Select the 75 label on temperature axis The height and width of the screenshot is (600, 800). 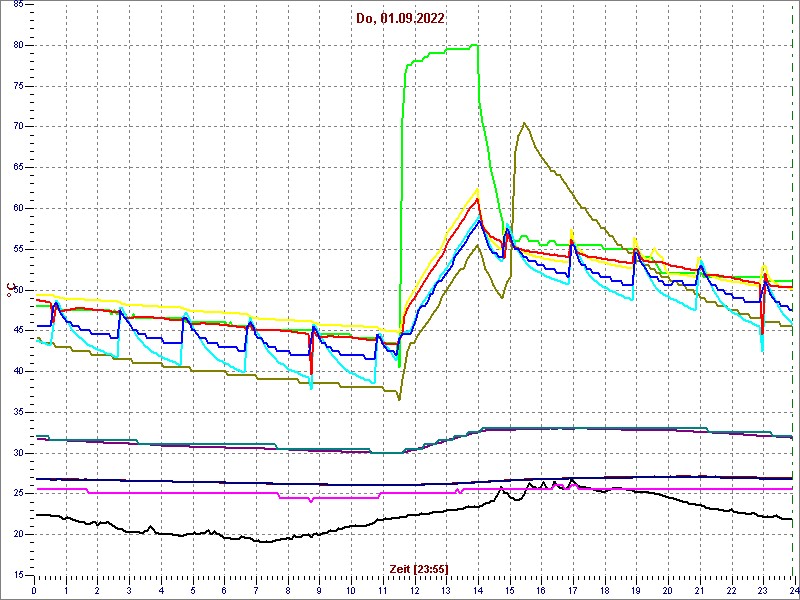18,86
